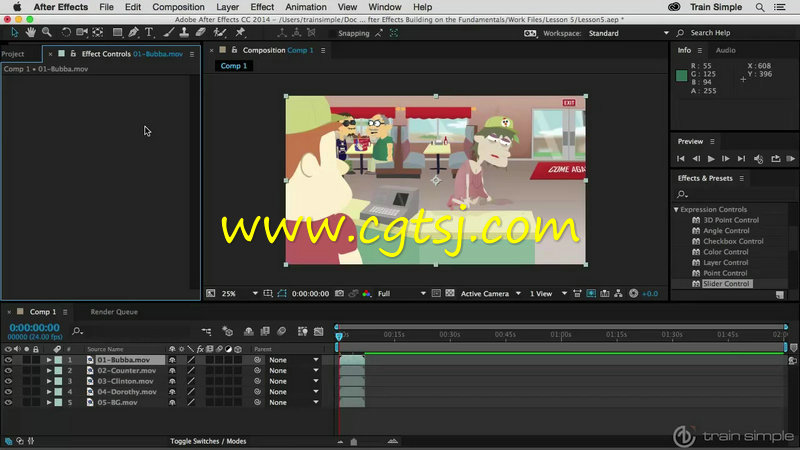Click the 01:00s mark on time ruler
The height and width of the screenshot is (450, 800).
(x=561, y=335)
